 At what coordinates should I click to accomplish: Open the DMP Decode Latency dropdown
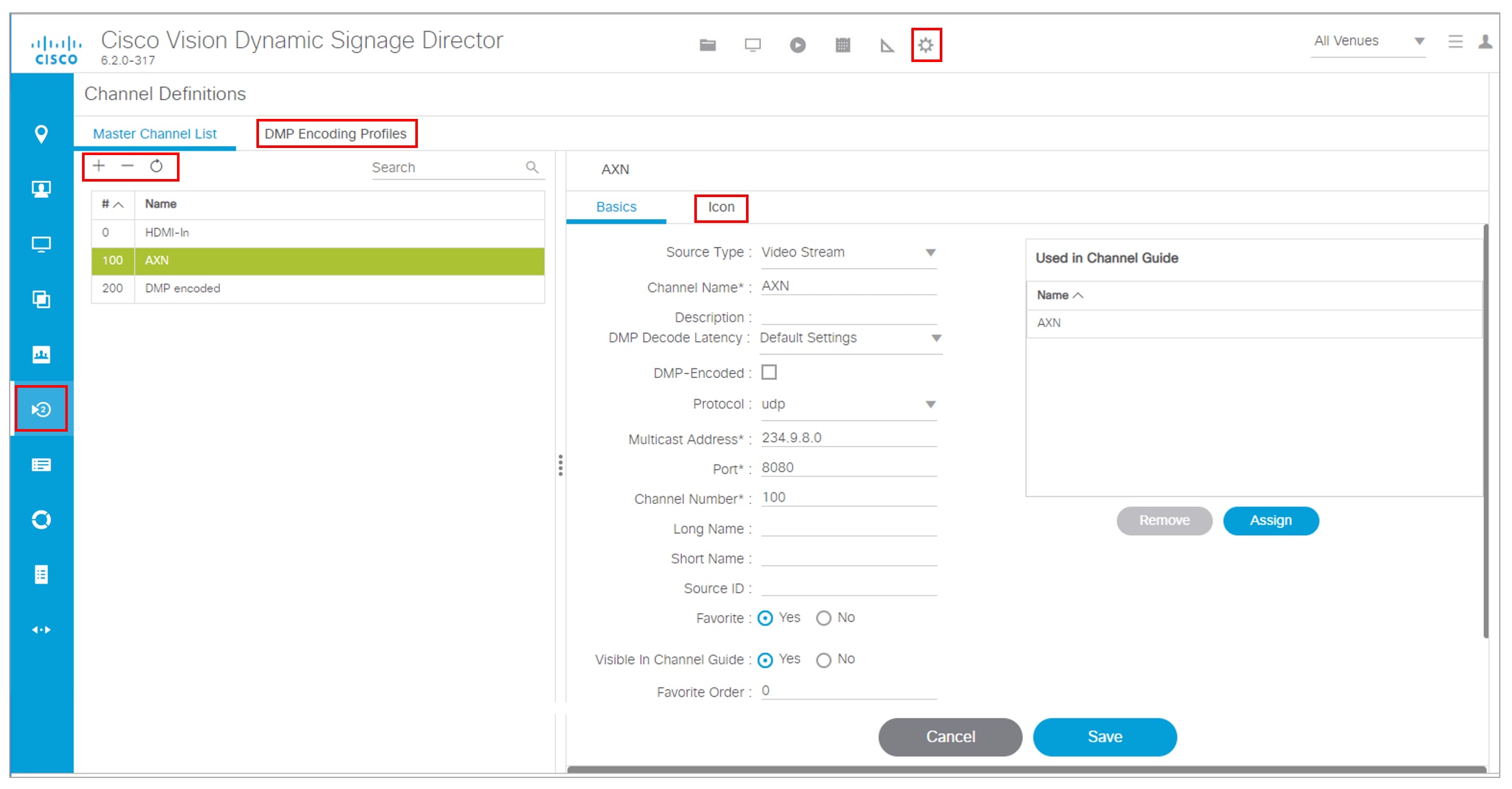click(851, 338)
